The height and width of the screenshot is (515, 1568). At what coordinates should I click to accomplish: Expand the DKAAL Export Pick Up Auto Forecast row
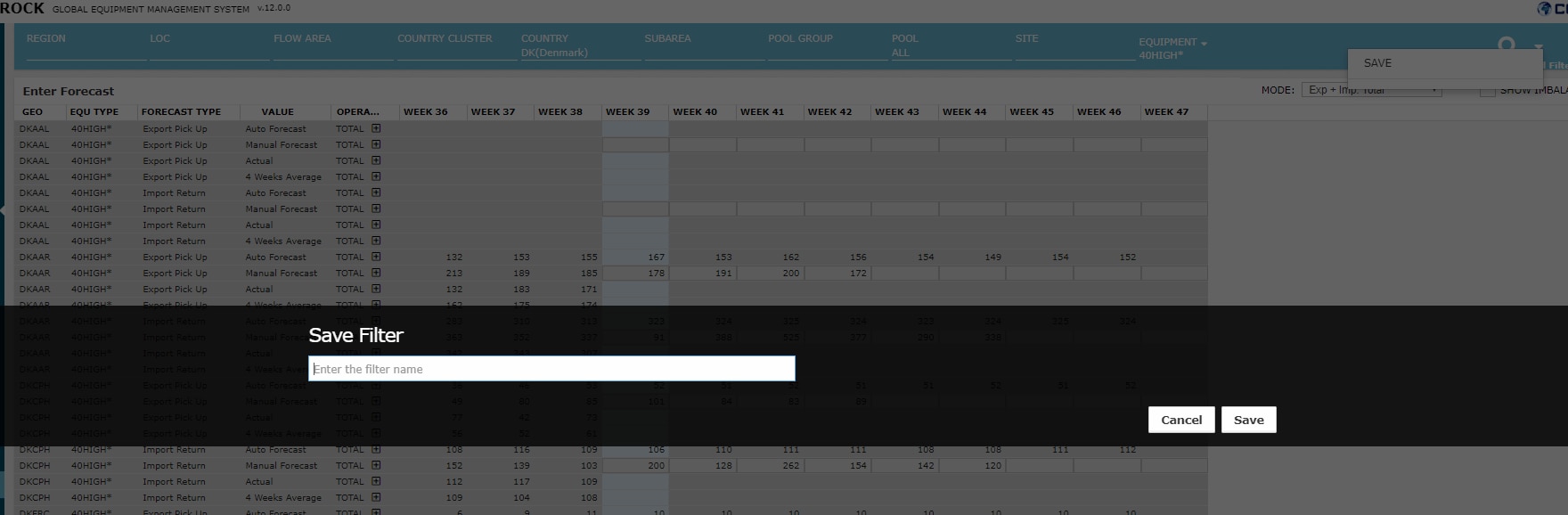[x=376, y=128]
